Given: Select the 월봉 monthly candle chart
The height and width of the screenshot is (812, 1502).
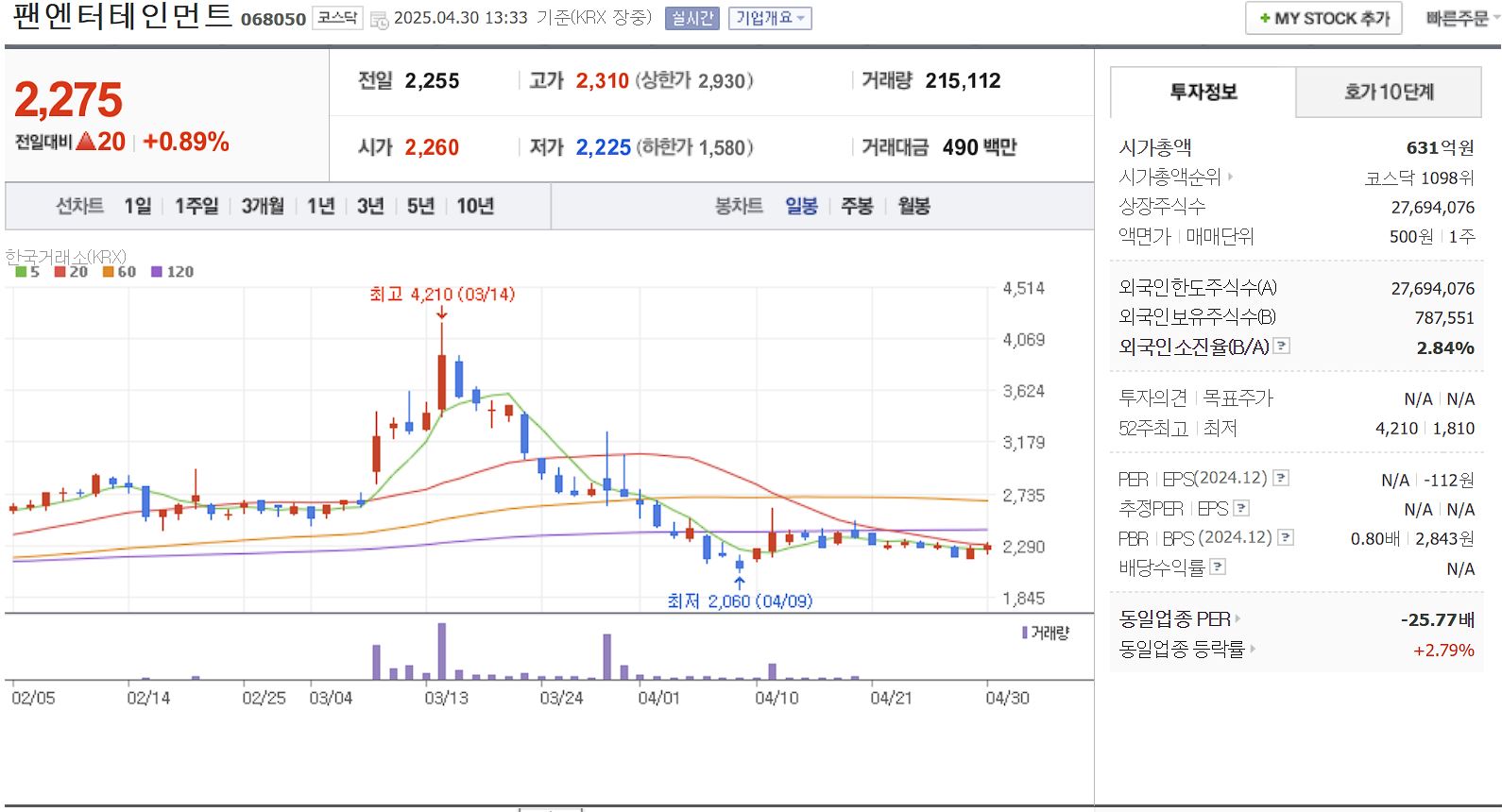Looking at the screenshot, I should [913, 206].
